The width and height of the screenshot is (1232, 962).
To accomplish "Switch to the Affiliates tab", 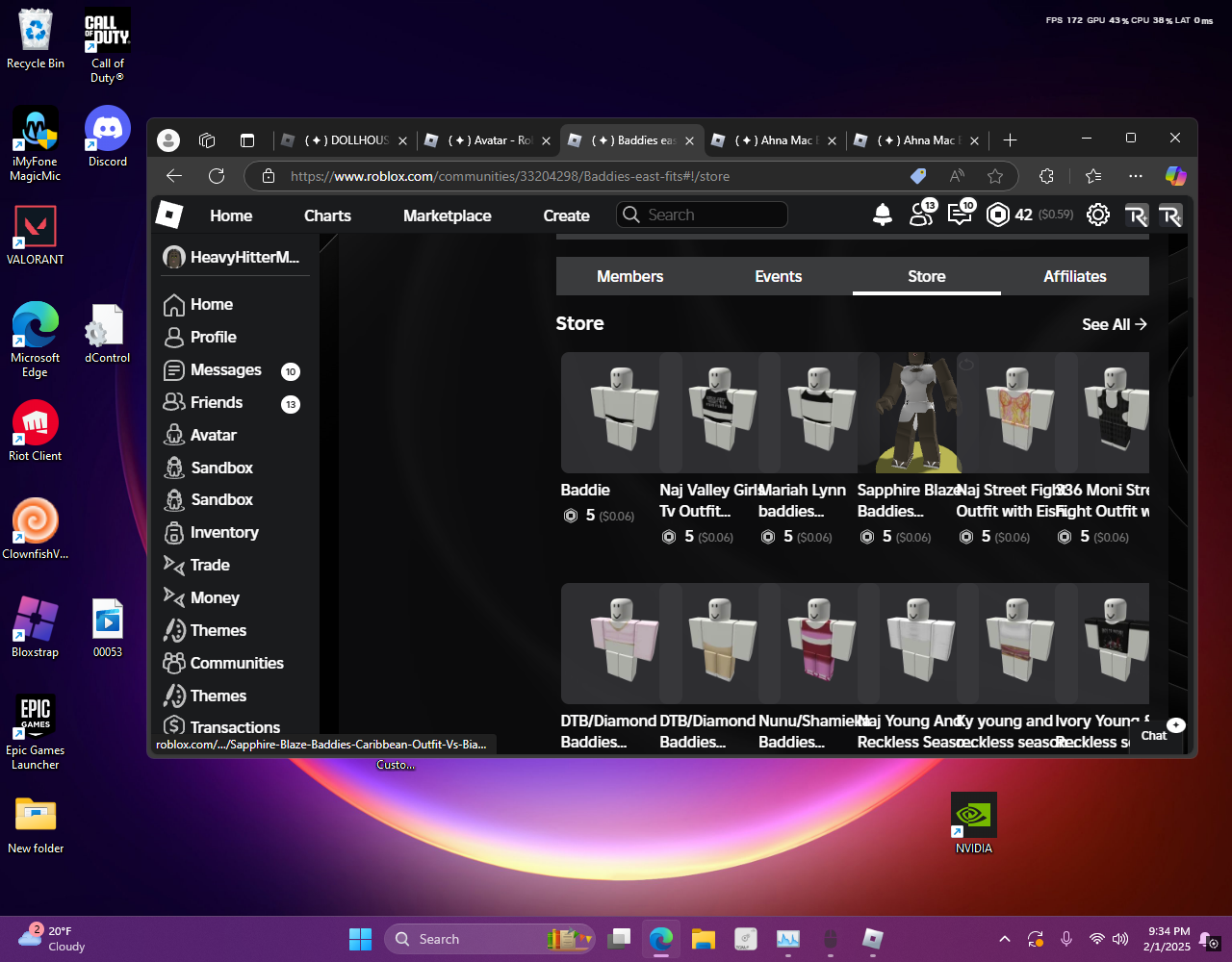I will [1074, 276].
